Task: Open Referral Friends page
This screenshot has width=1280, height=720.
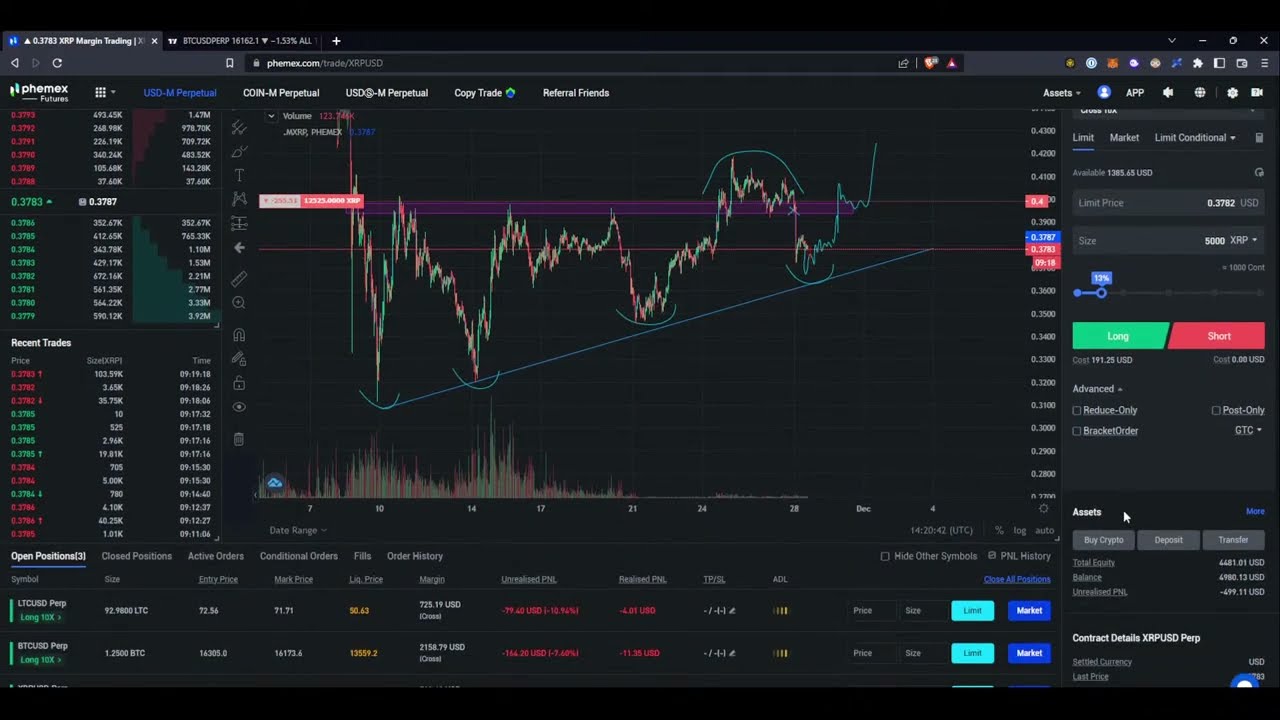Action: tap(576, 93)
